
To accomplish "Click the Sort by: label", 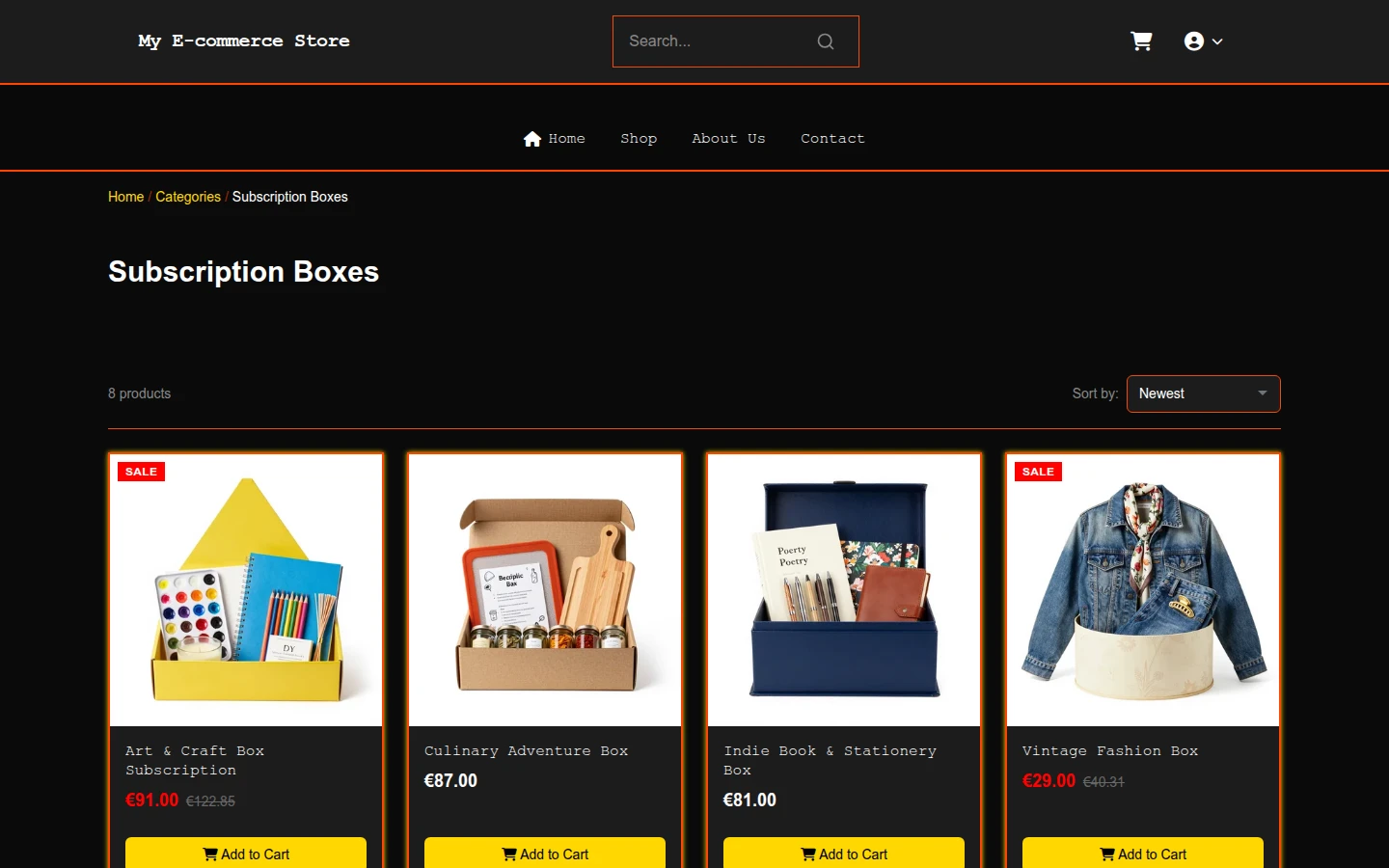I will tap(1095, 393).
